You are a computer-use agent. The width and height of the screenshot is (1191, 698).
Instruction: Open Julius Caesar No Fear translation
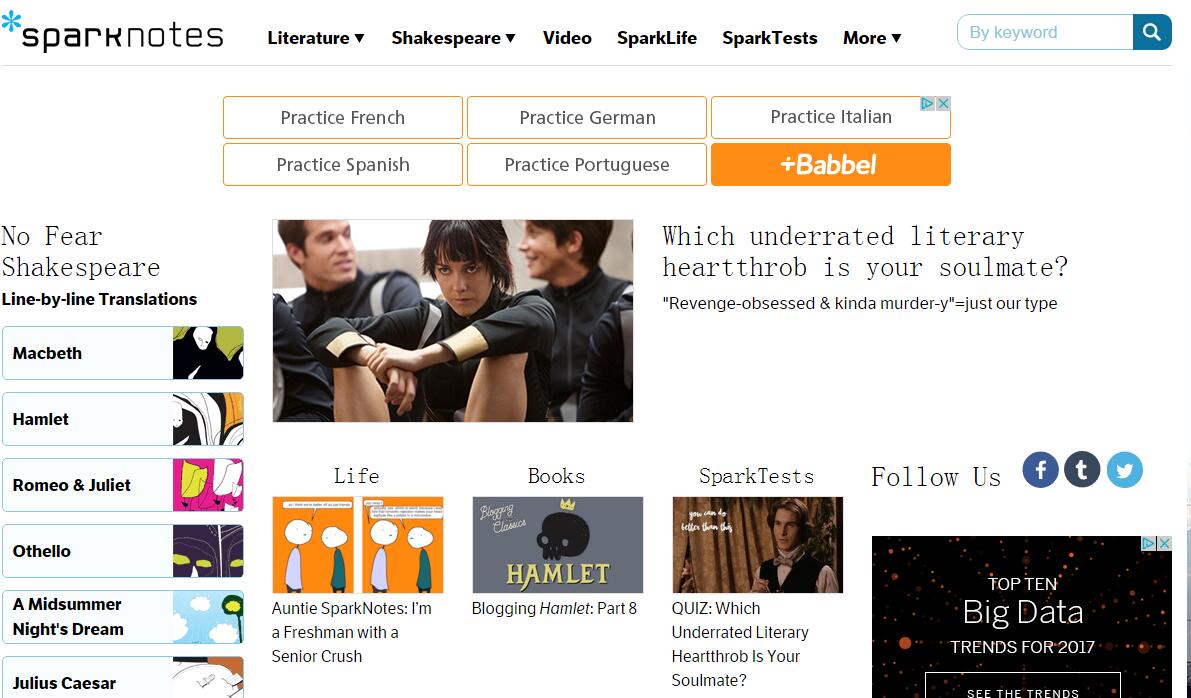coord(123,677)
